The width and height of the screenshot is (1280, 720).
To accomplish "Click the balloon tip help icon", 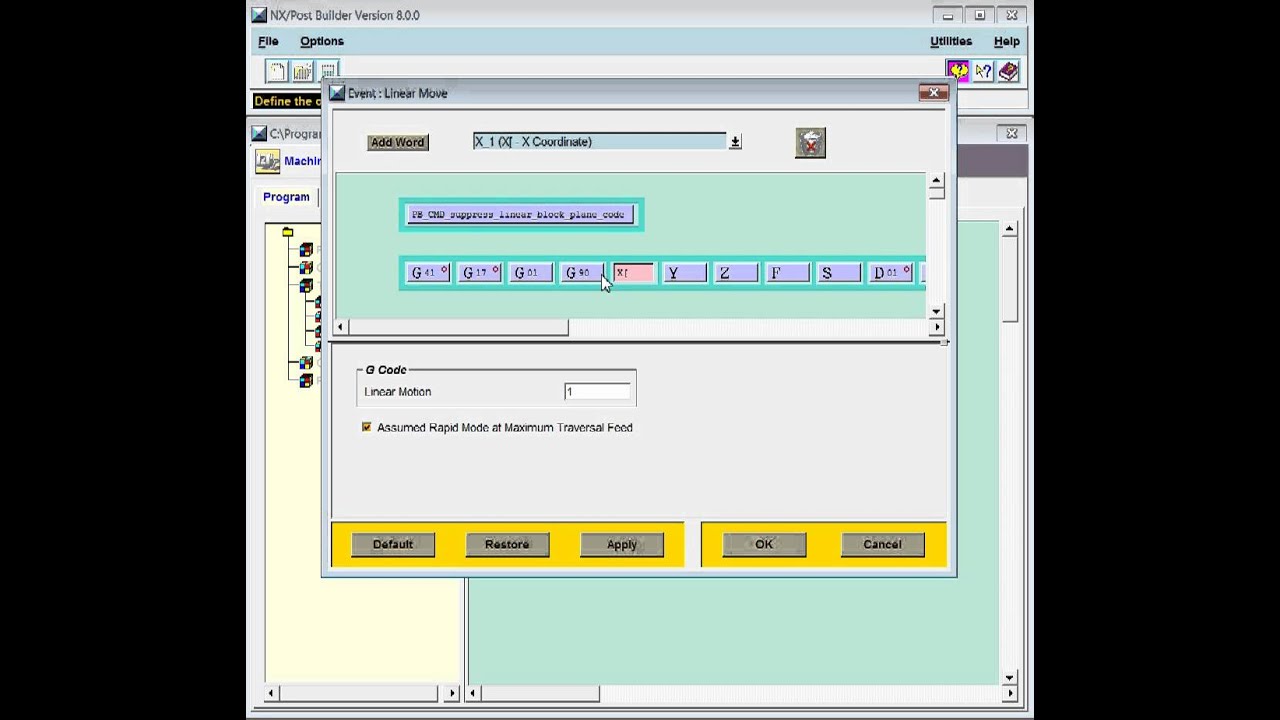I will 958,71.
